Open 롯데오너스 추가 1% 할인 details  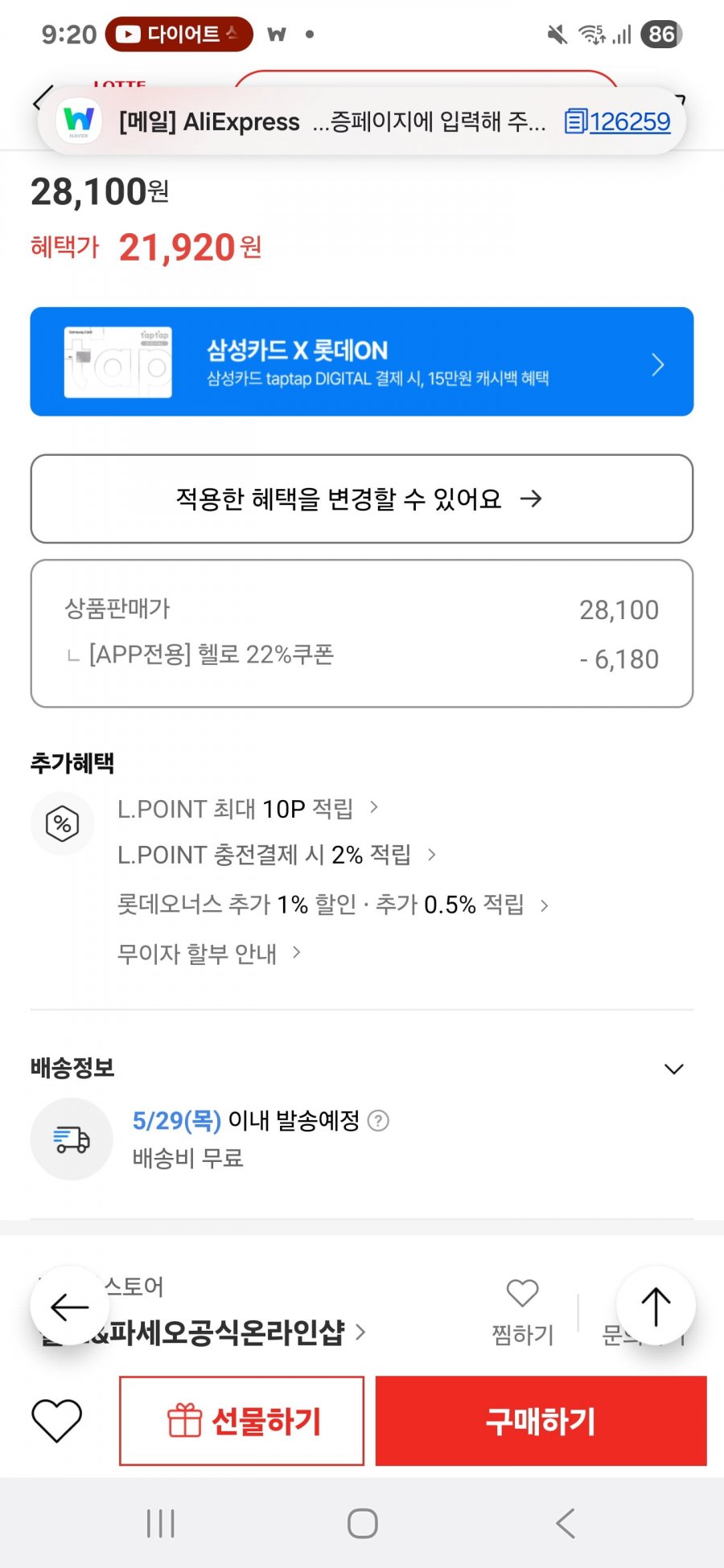pyautogui.click(x=332, y=905)
